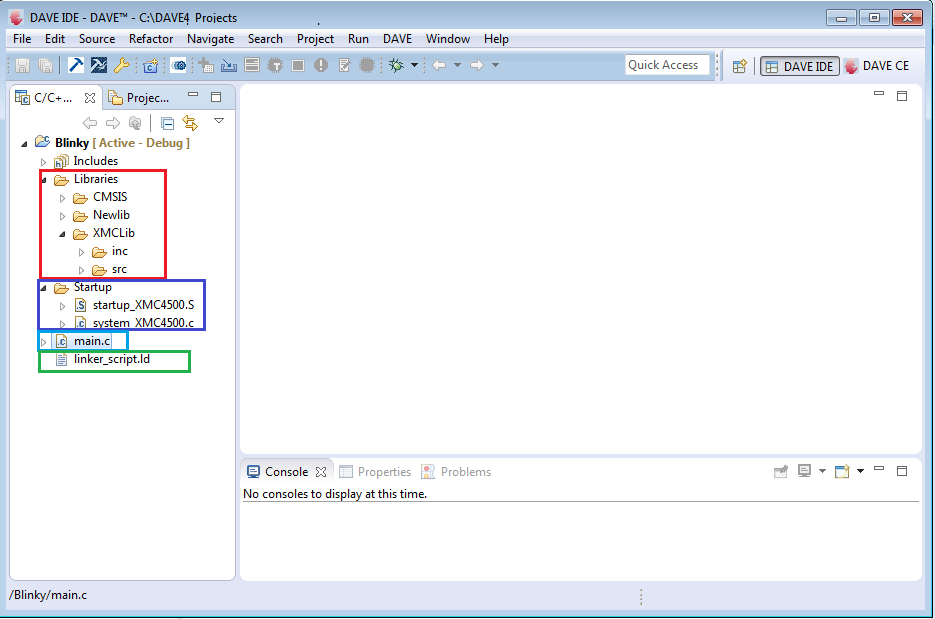Switch to the Project Explorer tab

click(x=140, y=98)
